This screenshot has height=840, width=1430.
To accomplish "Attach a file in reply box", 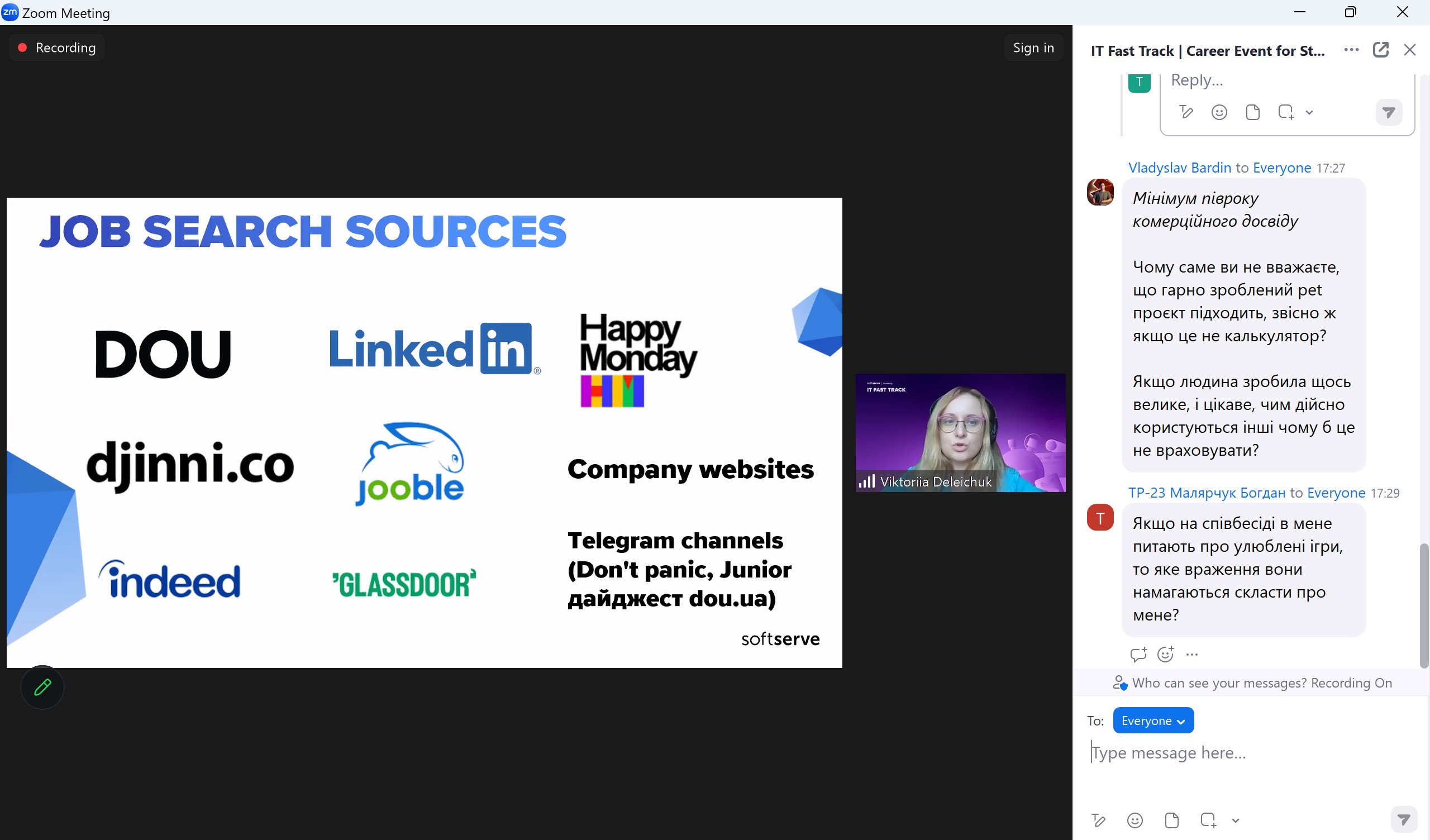I will 1252,112.
